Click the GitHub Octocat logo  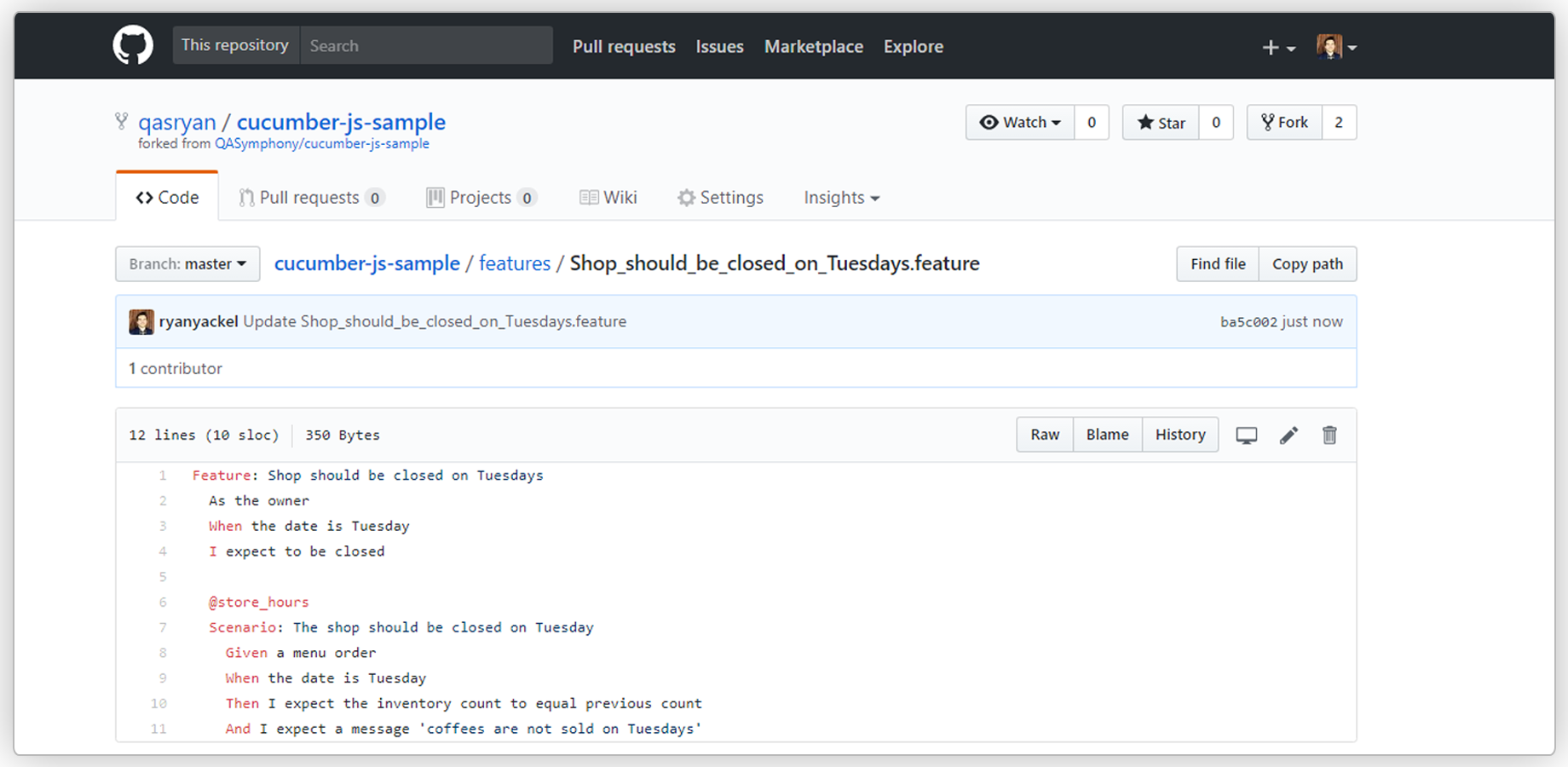click(133, 45)
